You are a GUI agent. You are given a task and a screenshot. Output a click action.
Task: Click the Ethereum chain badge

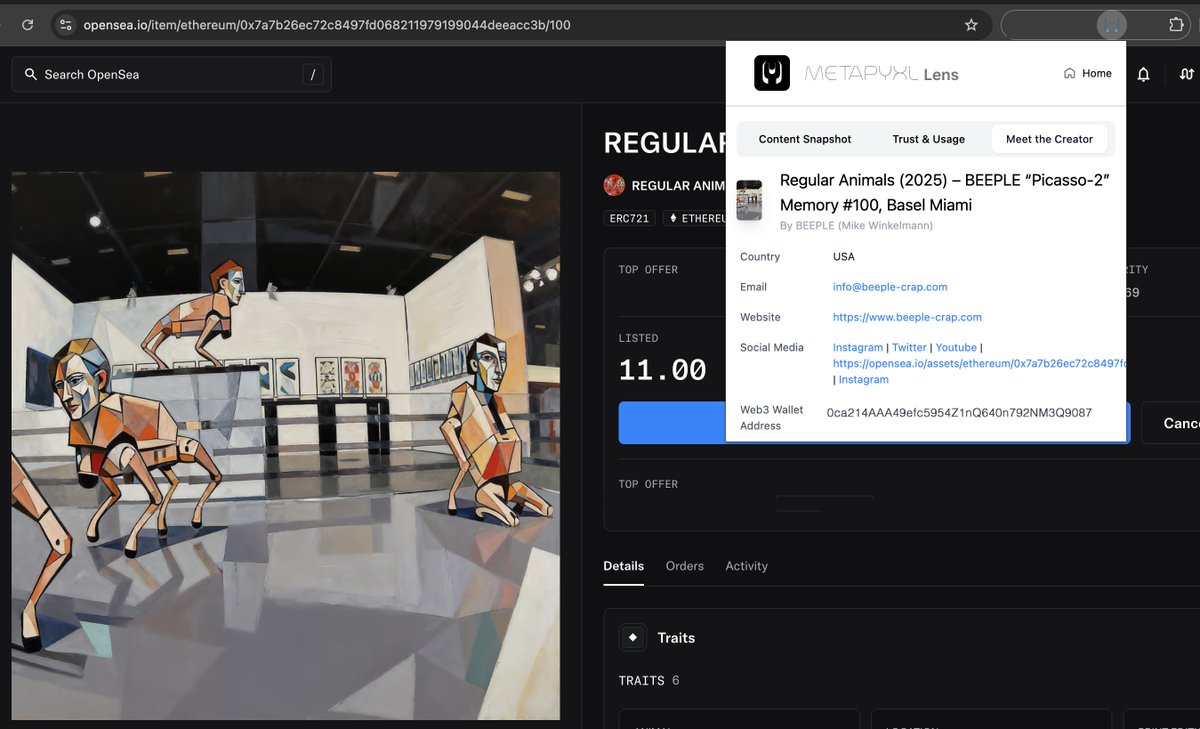click(x=695, y=218)
